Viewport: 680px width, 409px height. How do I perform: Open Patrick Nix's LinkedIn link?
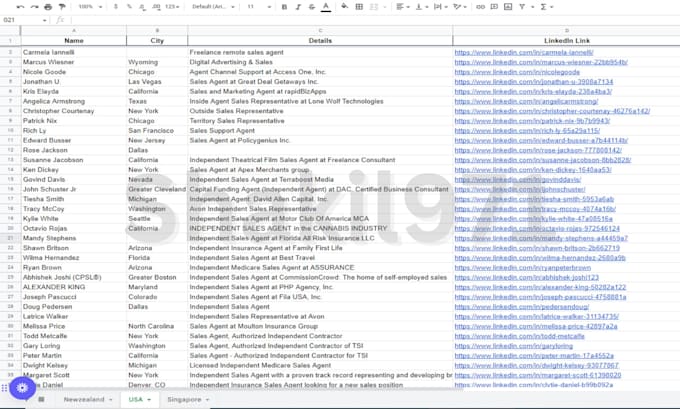tap(532, 121)
